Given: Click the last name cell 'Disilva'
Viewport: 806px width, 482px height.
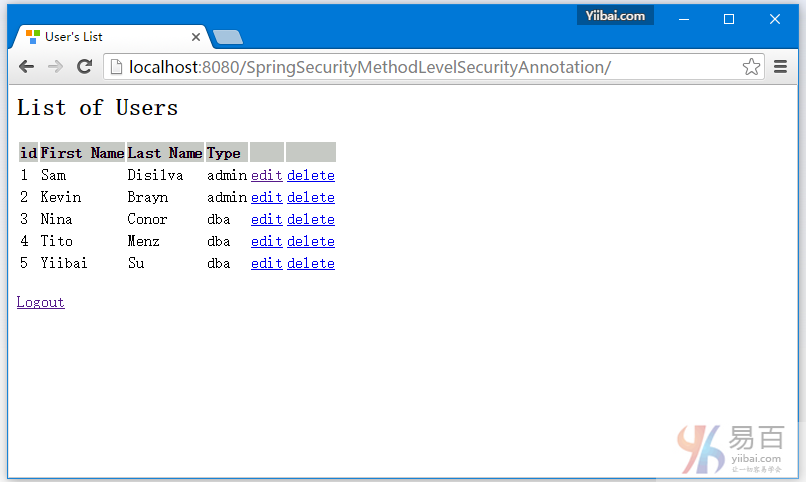Looking at the screenshot, I should click(155, 175).
